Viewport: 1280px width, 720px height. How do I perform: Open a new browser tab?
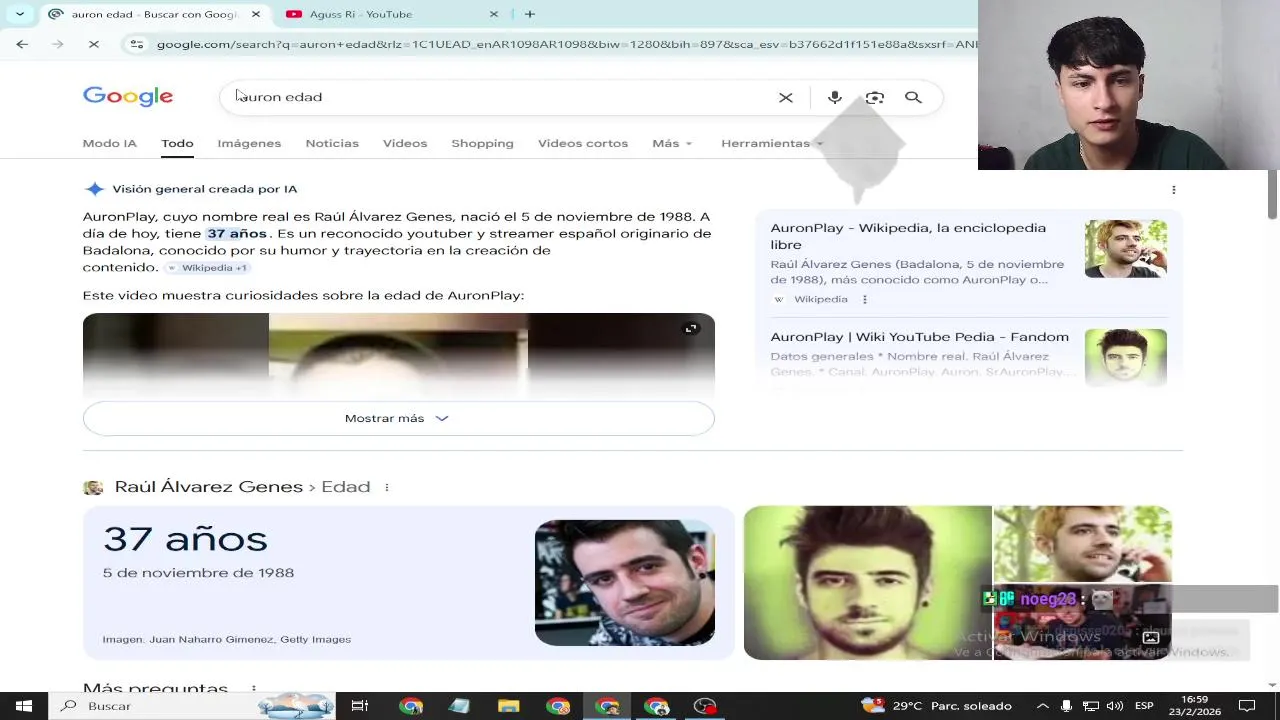(530, 14)
